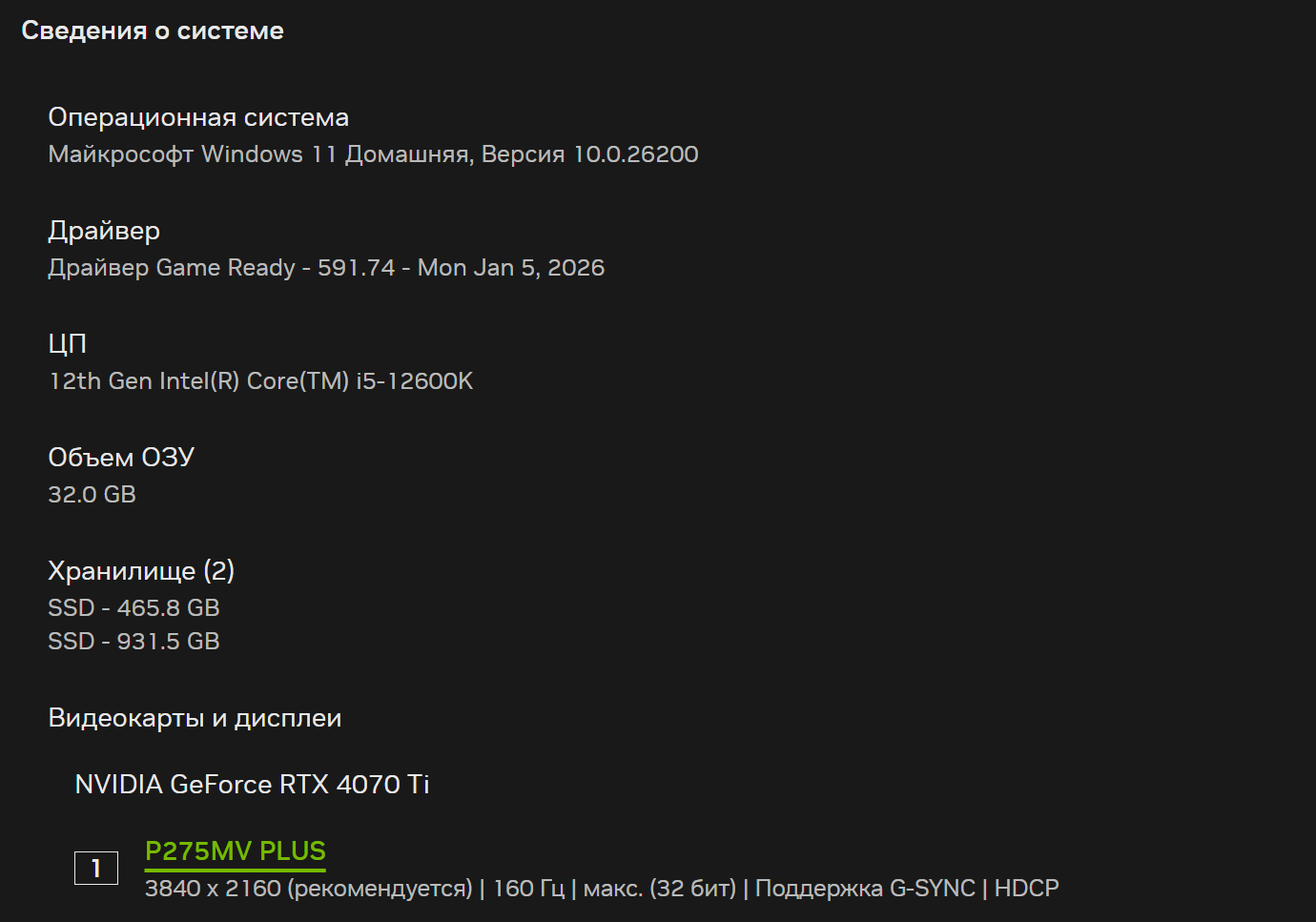Click the "Поддержка G-SYNC" text

[865, 889]
